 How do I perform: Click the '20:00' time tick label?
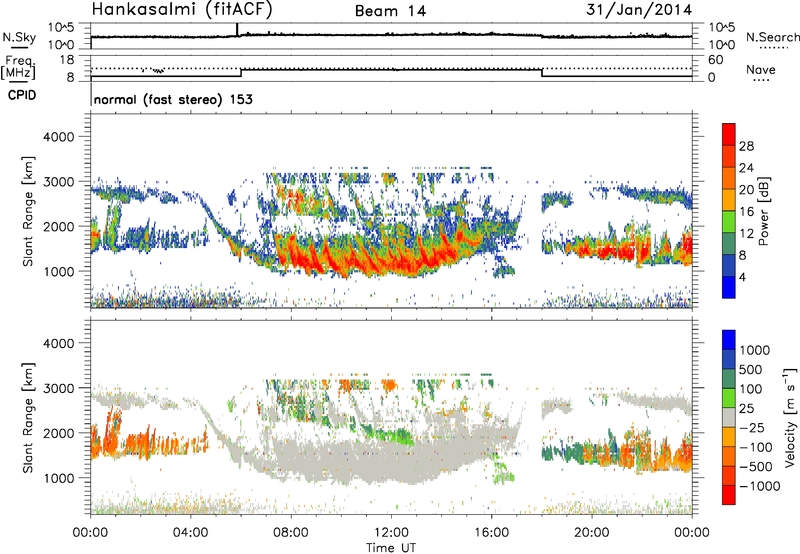[x=592, y=533]
